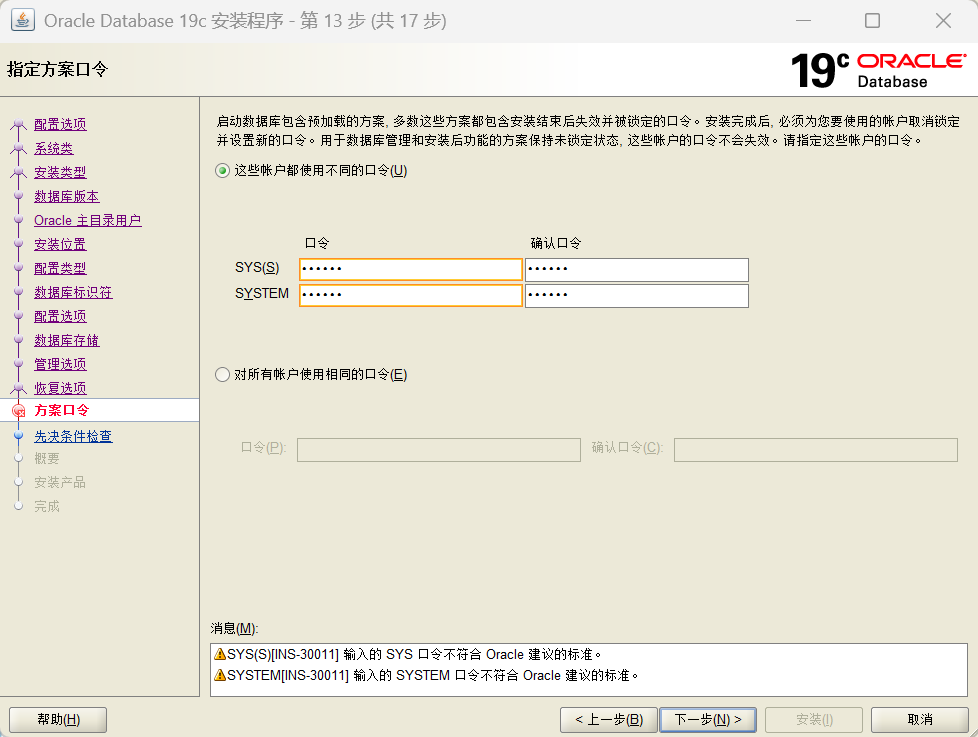Click the disabled 确认口令(C) field
978x737 pixels.
pyautogui.click(x=815, y=450)
